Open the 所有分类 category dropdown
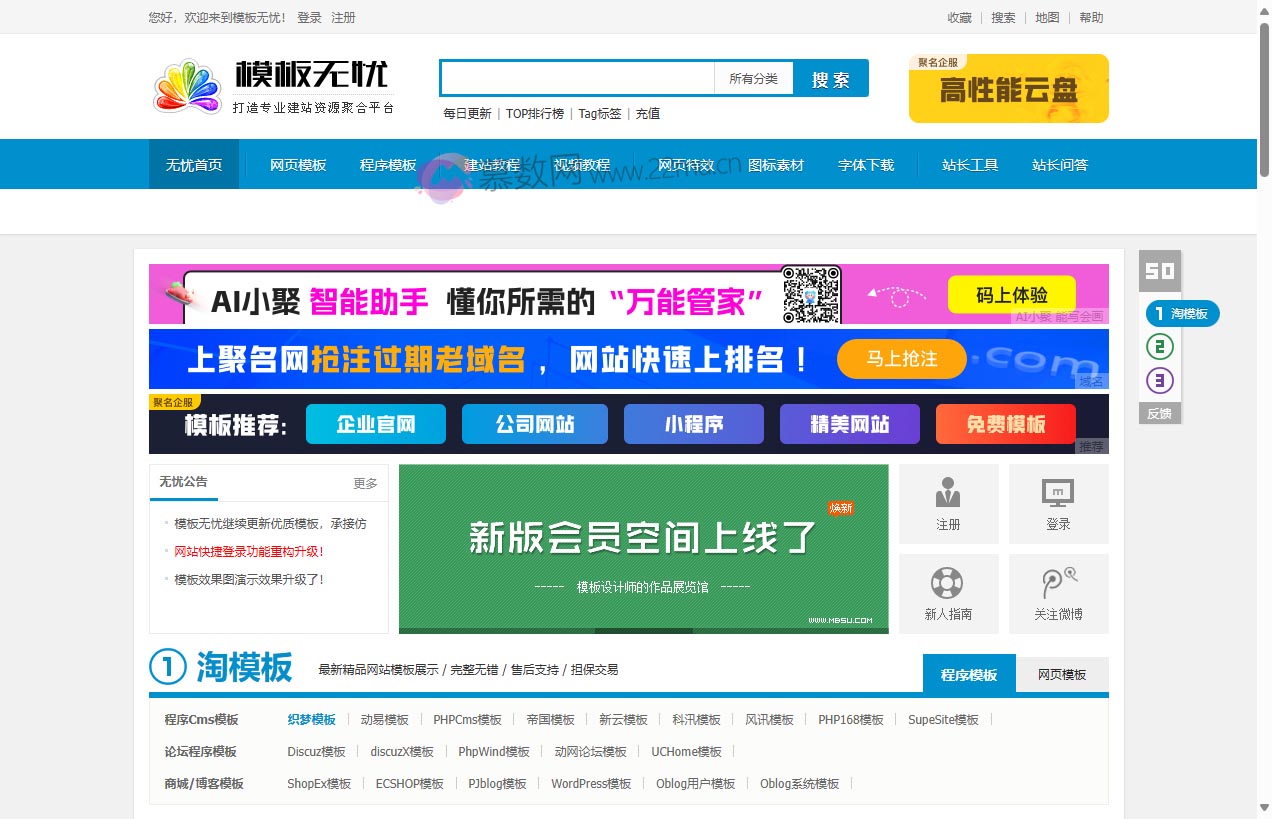Image resolution: width=1272 pixels, height=819 pixels. click(x=753, y=77)
